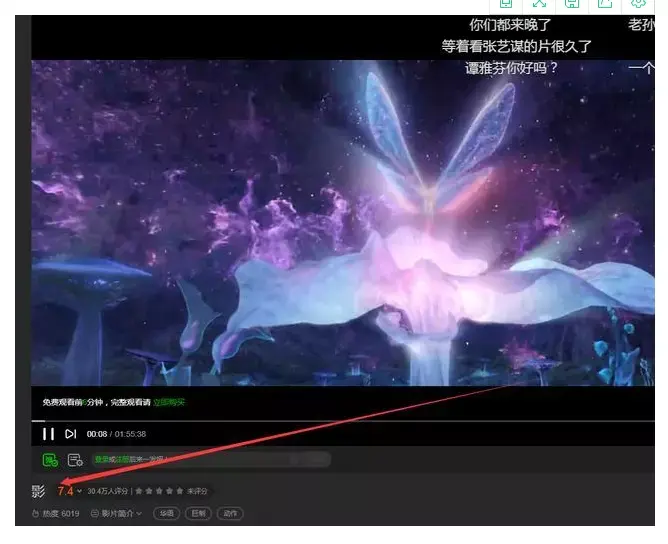Image resolution: width=668 pixels, height=544 pixels.
Task: Click the danmaku comment input field
Action: 211,459
